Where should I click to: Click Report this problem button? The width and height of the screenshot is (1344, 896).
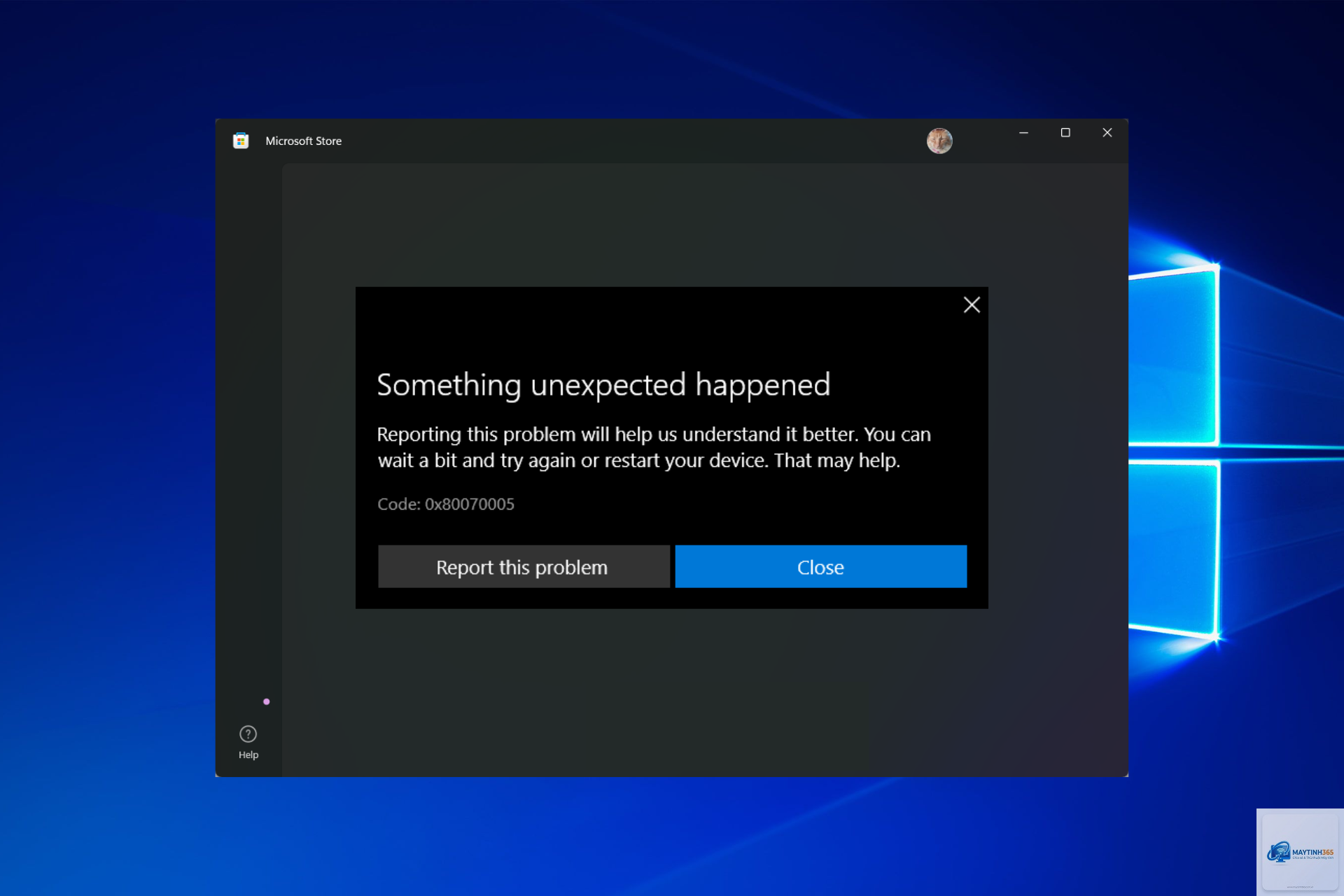[524, 567]
